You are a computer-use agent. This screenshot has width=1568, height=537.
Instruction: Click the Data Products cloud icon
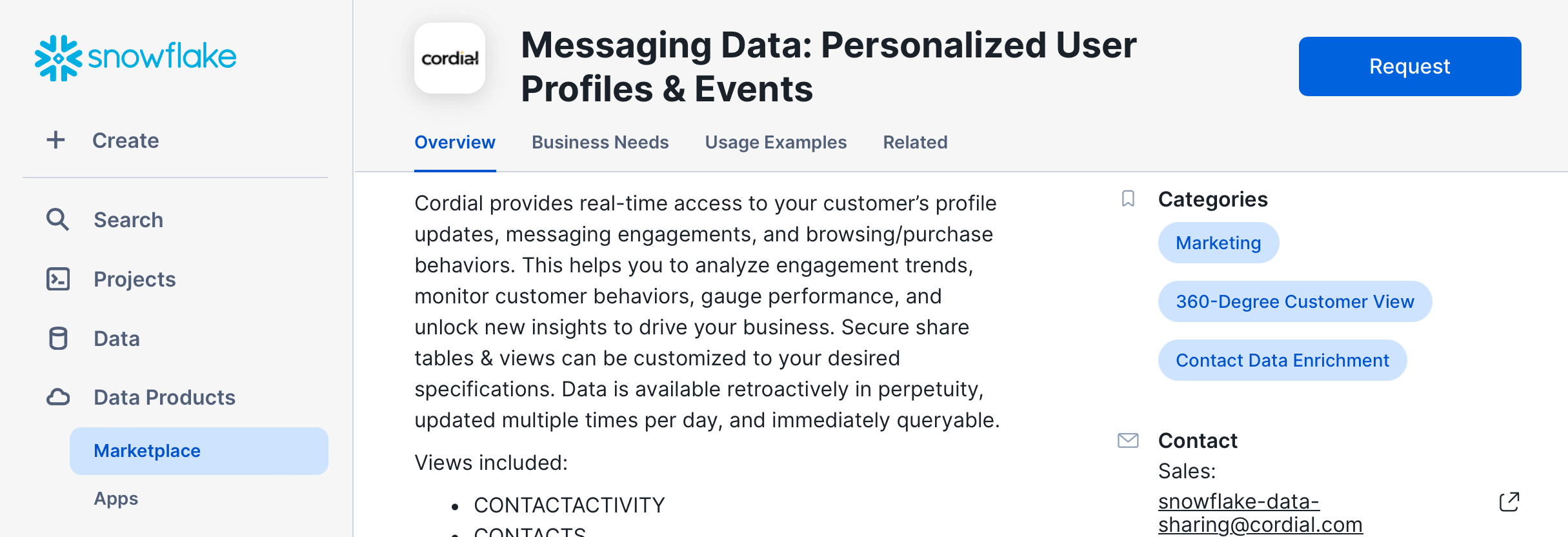(58, 397)
